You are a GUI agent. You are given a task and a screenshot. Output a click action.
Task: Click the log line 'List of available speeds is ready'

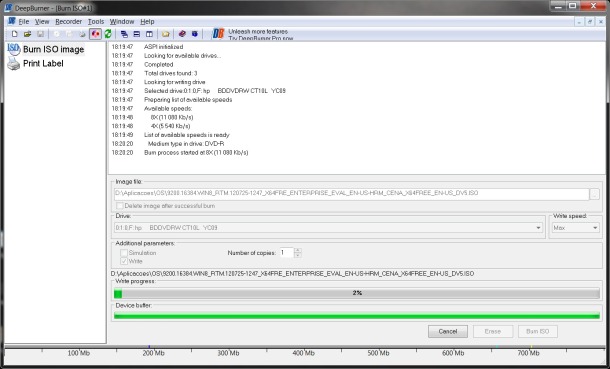187,135
